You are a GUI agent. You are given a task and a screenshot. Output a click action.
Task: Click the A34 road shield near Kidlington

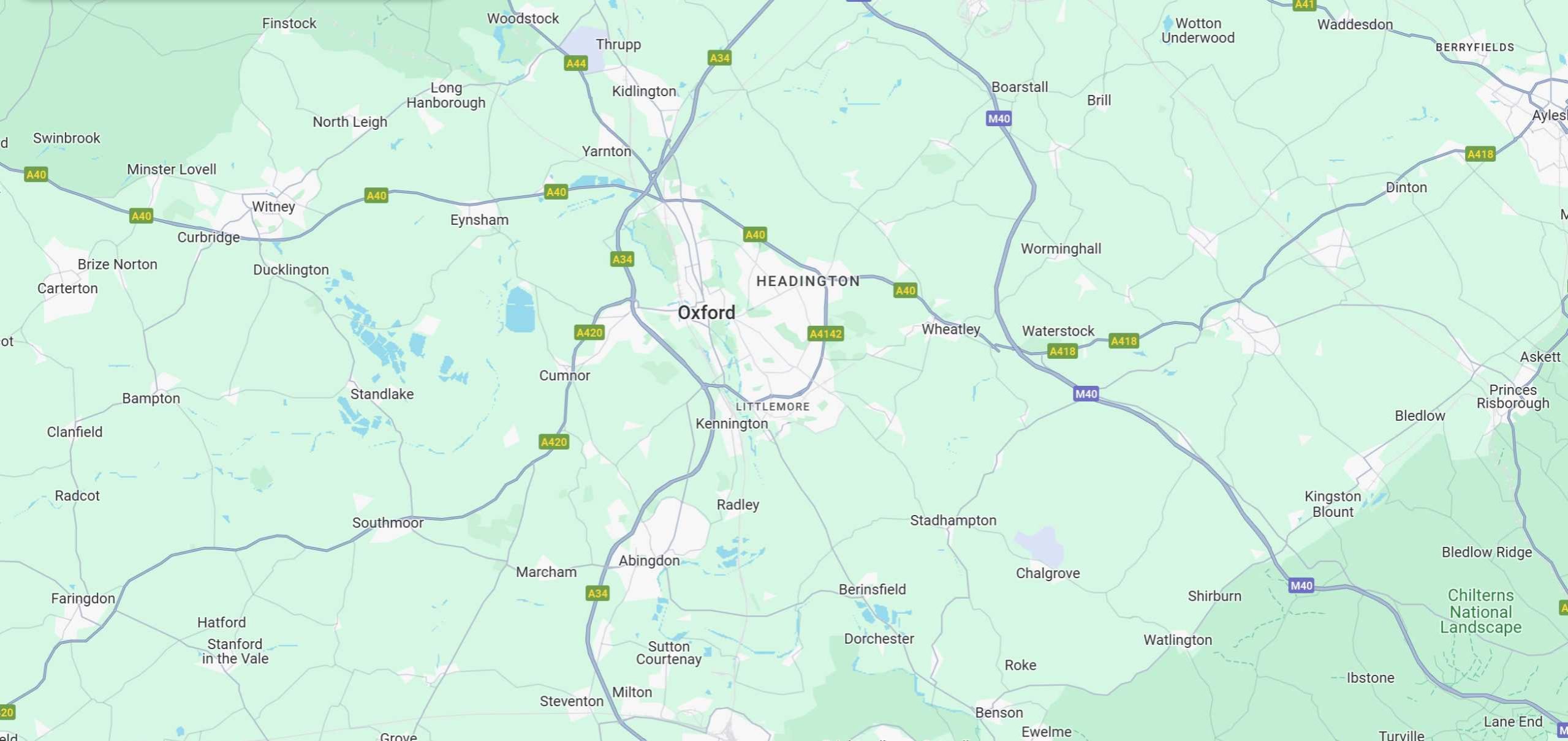(x=719, y=58)
